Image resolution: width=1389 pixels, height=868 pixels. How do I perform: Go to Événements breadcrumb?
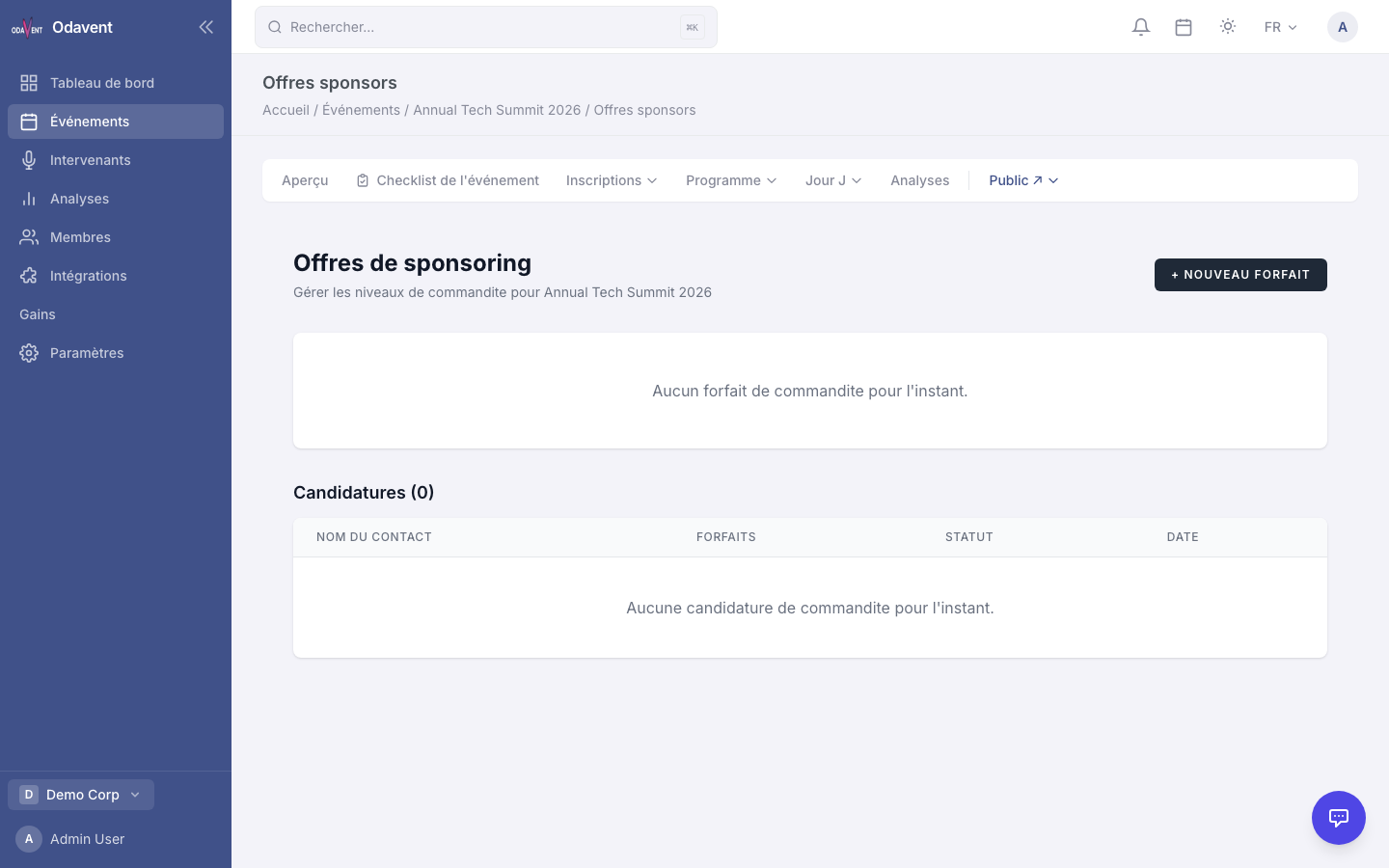click(x=361, y=110)
